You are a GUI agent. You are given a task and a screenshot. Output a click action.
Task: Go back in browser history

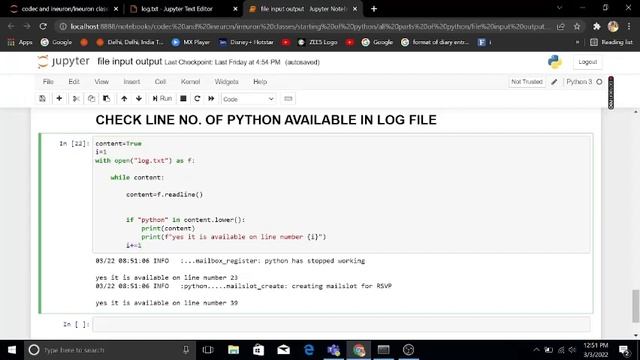(x=11, y=27)
